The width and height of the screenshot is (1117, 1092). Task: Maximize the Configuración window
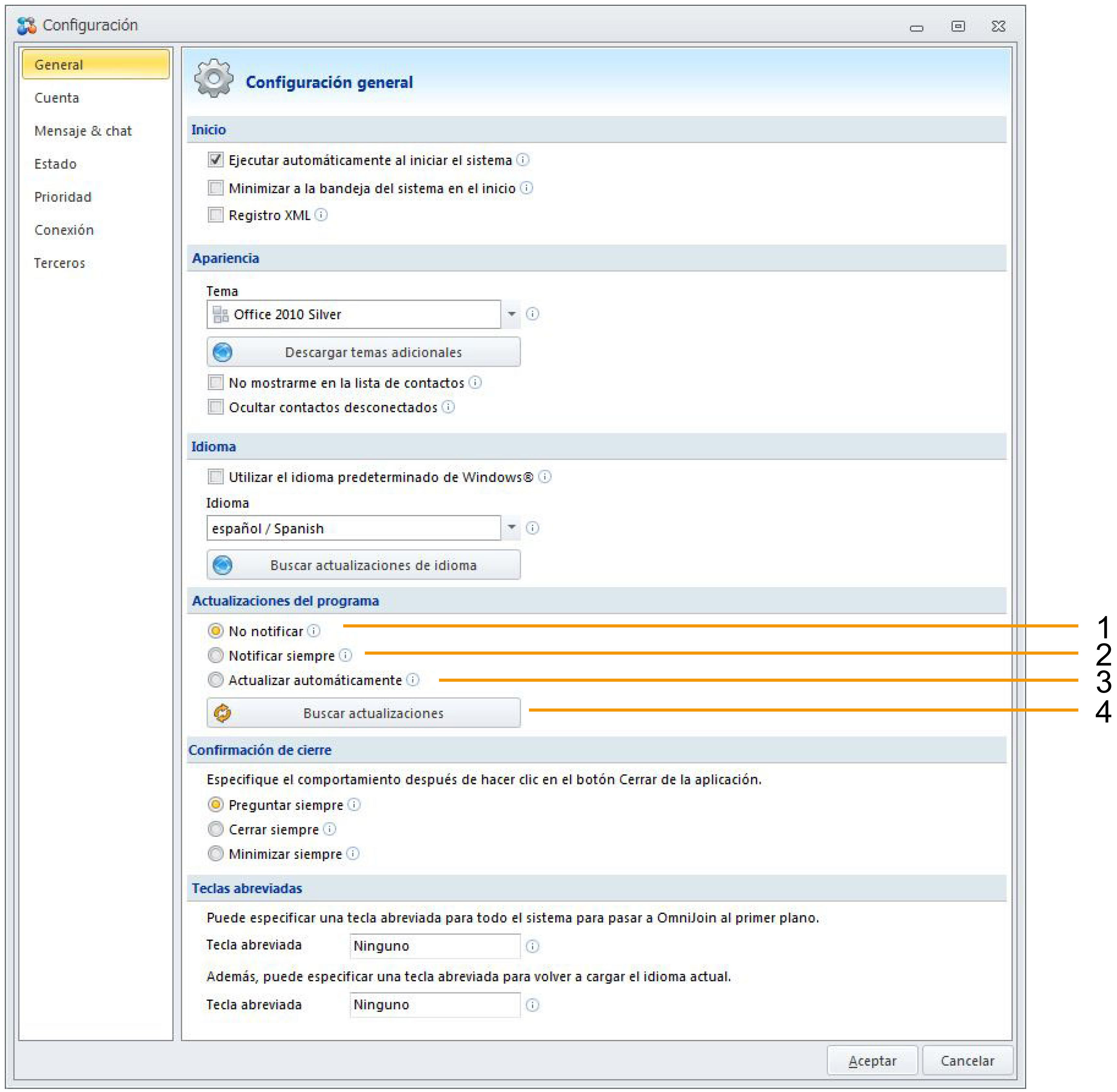pyautogui.click(x=958, y=26)
